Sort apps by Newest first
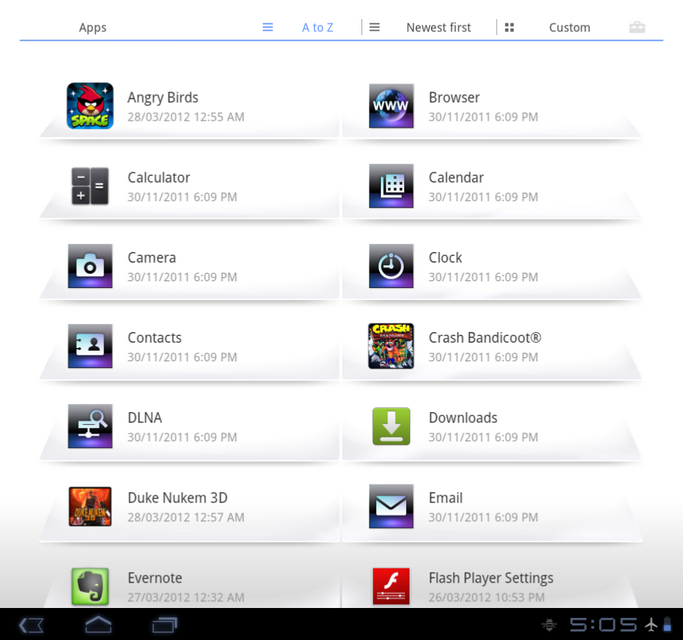The width and height of the screenshot is (683, 640). tap(439, 27)
